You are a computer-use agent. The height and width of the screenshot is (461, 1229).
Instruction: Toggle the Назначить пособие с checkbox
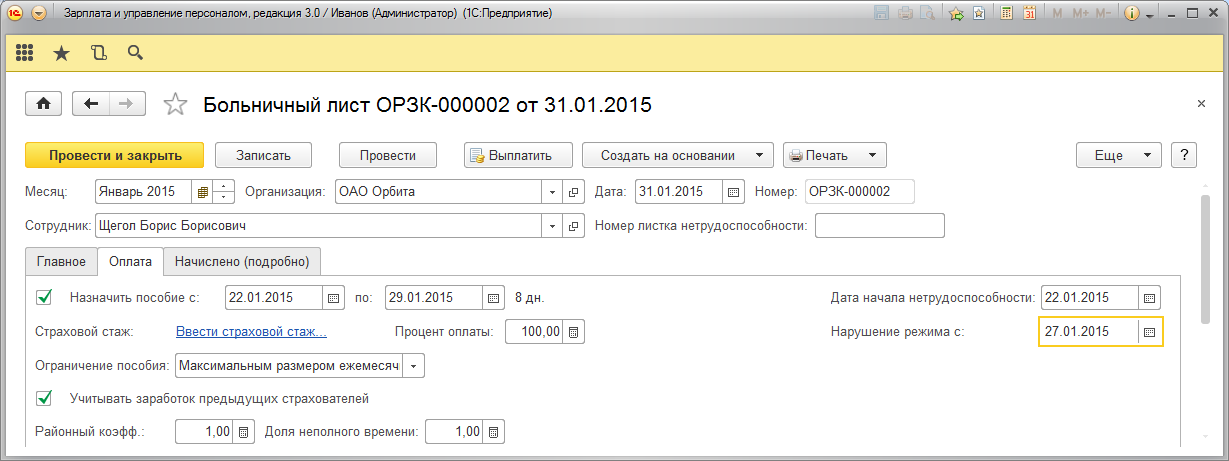pyautogui.click(x=44, y=297)
